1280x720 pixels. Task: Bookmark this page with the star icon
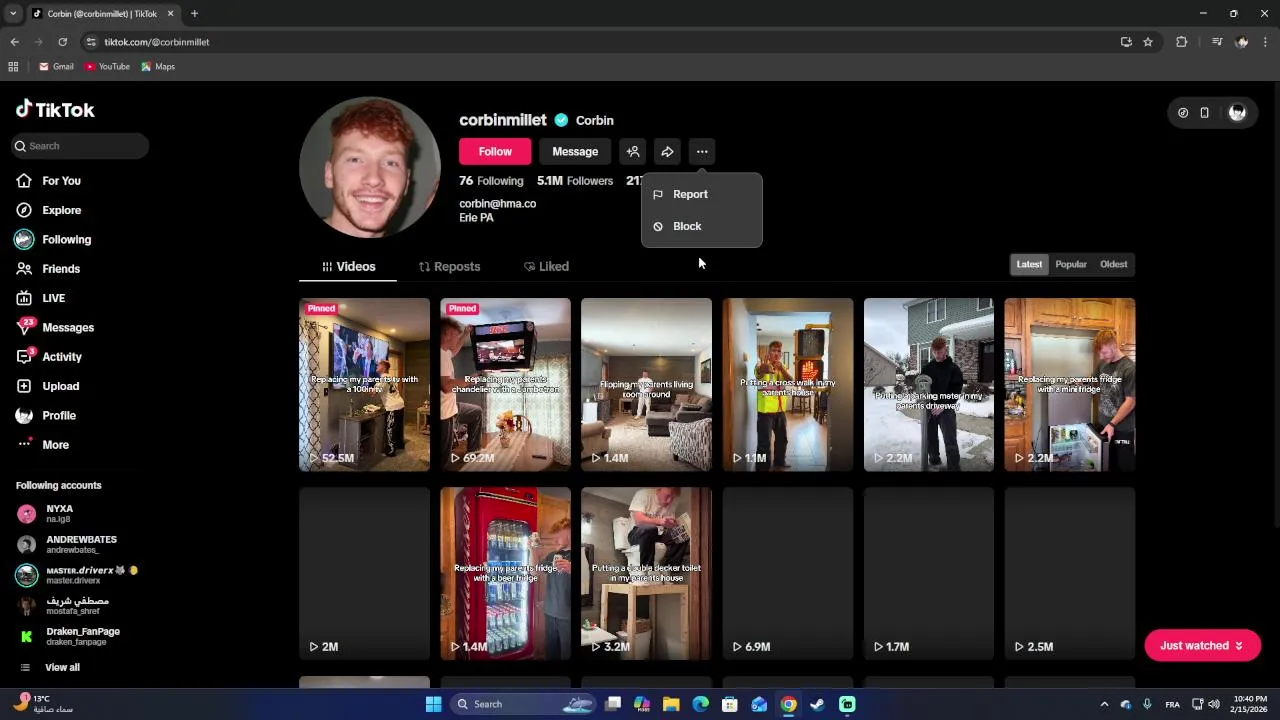click(x=1148, y=42)
